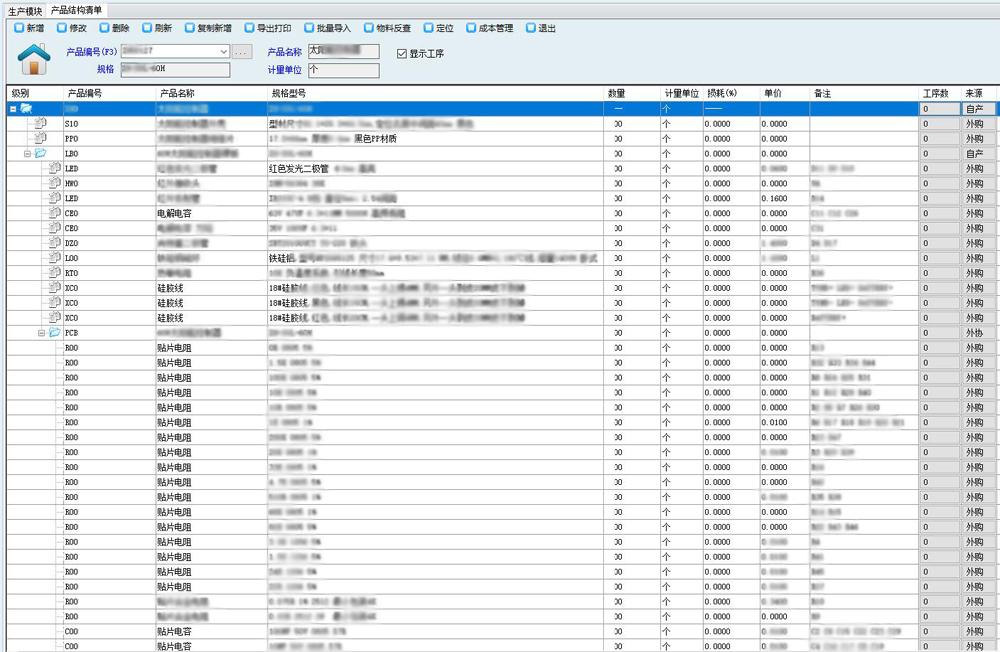Open 成本管理 cost management

pyautogui.click(x=472, y=28)
